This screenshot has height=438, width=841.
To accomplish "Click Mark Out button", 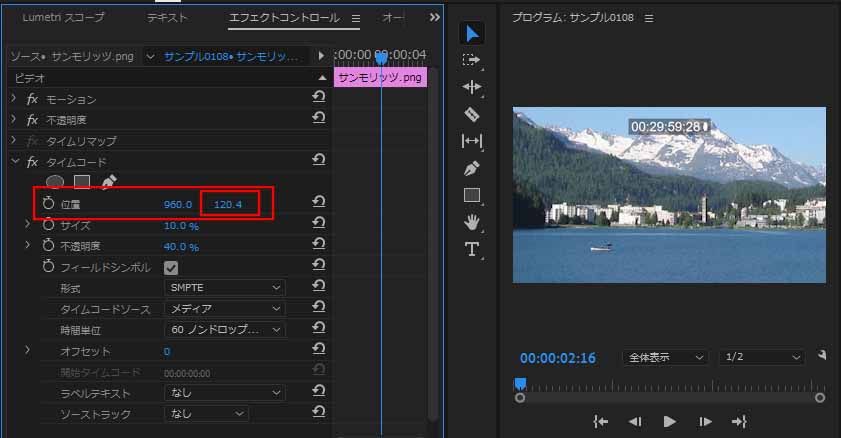I will coord(739,422).
